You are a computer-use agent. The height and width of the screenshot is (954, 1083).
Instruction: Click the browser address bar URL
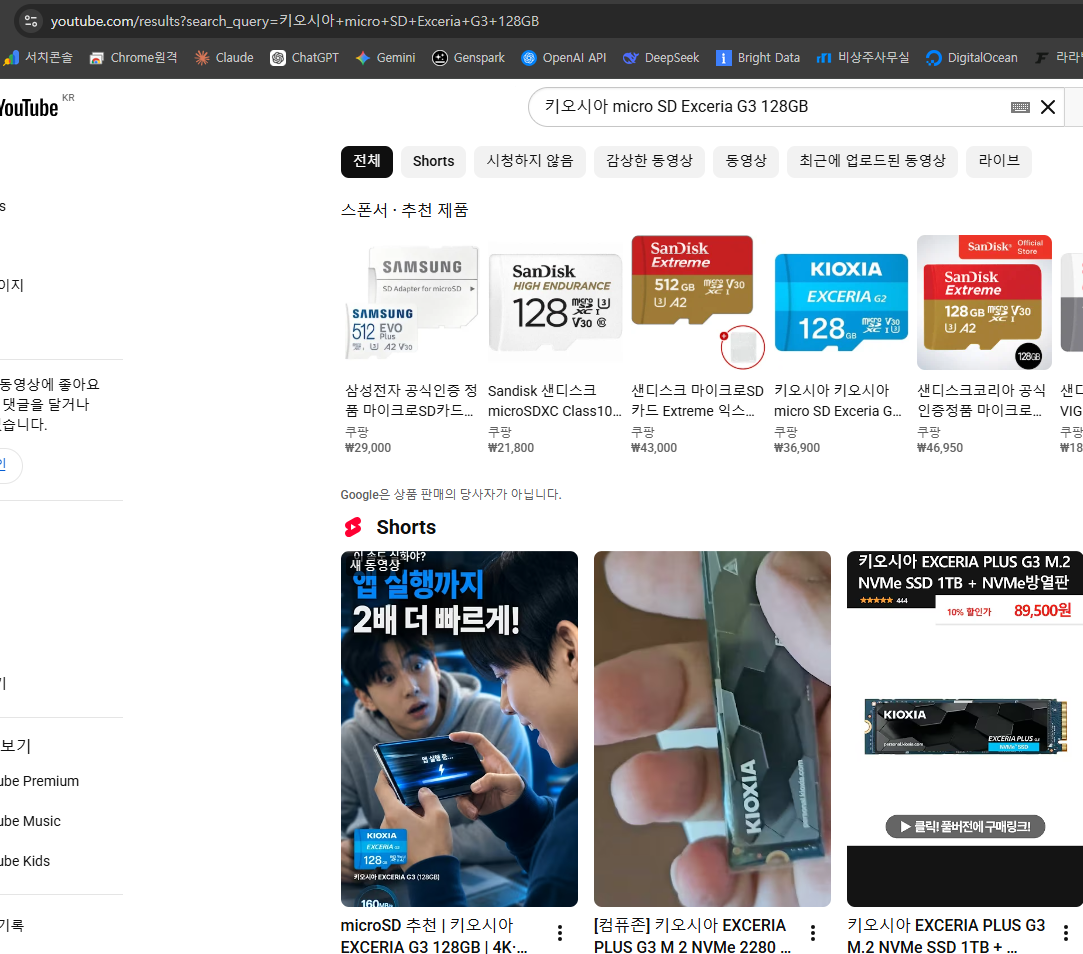(x=295, y=21)
